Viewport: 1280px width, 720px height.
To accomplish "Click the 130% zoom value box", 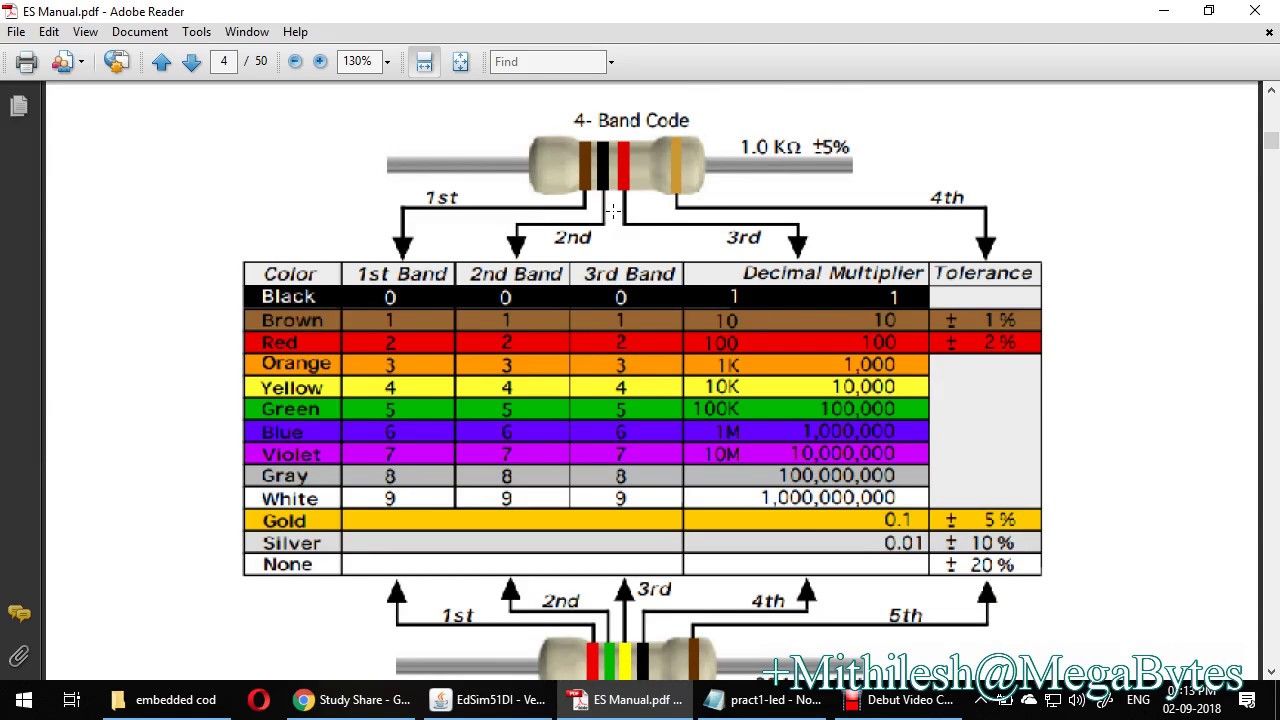I will click(x=358, y=61).
